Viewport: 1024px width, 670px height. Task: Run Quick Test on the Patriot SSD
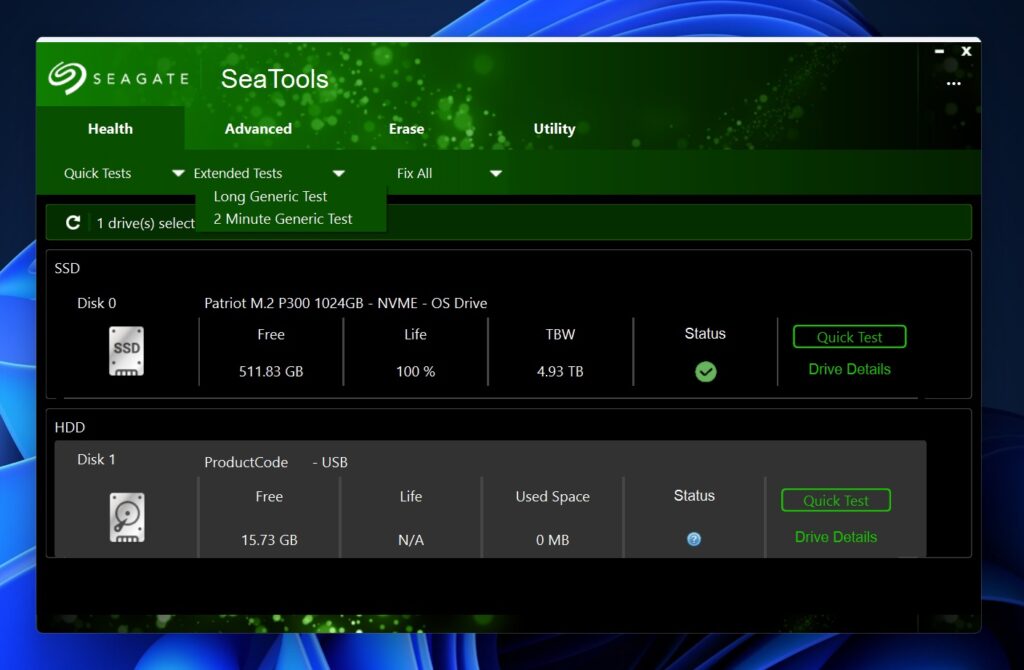(x=848, y=336)
